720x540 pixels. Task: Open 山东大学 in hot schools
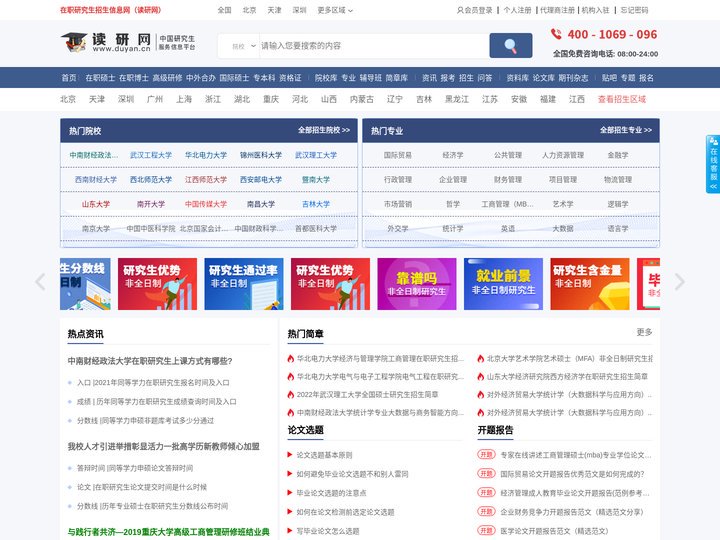[96, 204]
